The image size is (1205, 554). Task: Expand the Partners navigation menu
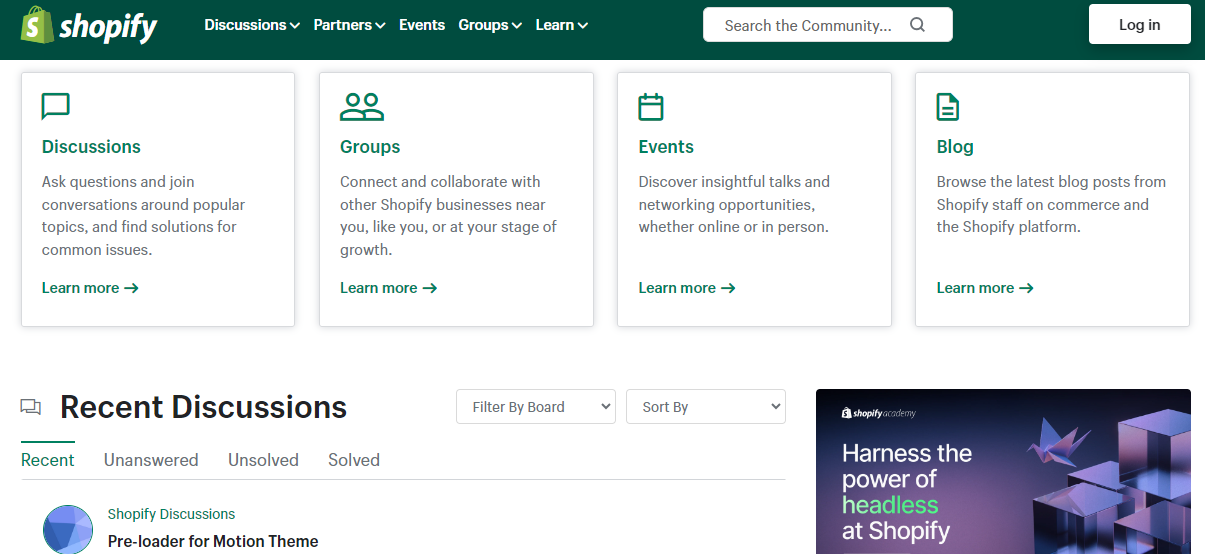349,25
